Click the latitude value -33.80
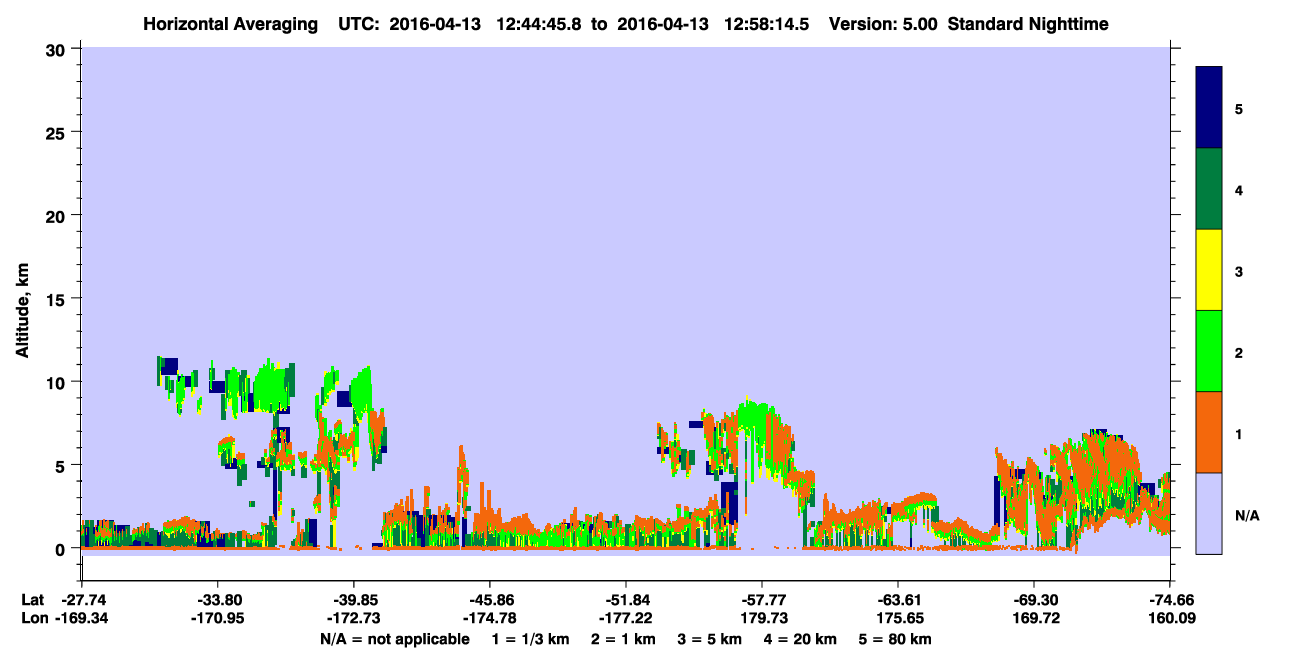Image resolution: width=1300 pixels, height=667 pixels. [x=217, y=600]
